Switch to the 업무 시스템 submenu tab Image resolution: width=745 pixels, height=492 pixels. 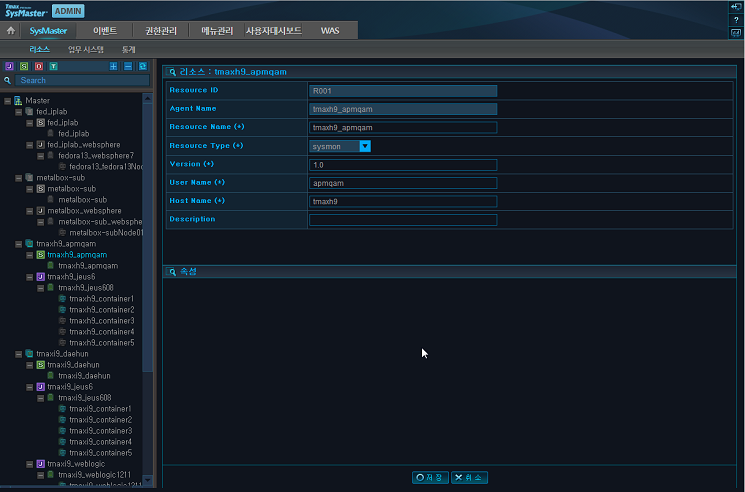[86, 49]
